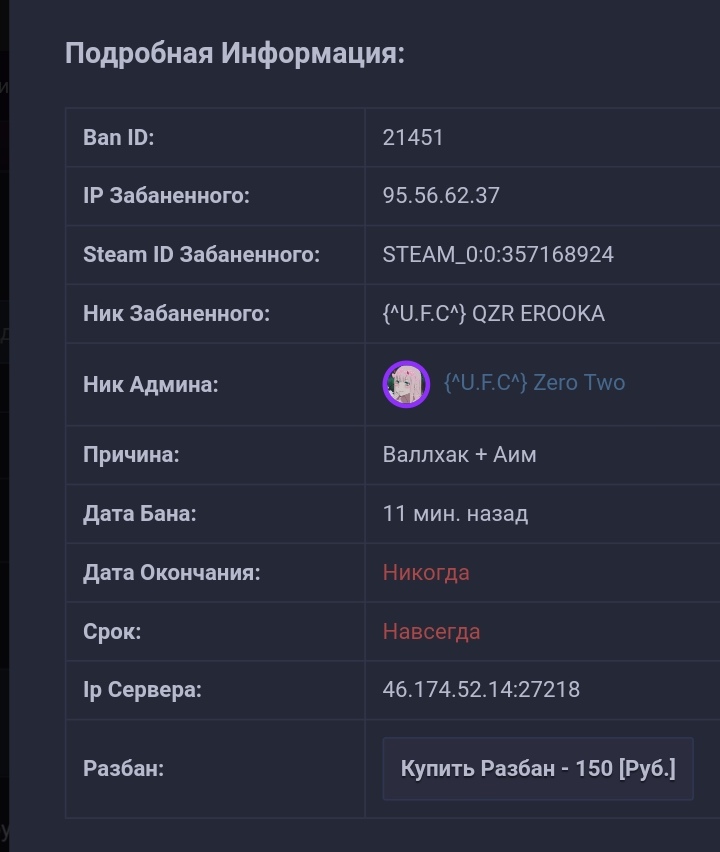
Task: Click the reason text Валлхак + Аим
Action: (x=459, y=454)
